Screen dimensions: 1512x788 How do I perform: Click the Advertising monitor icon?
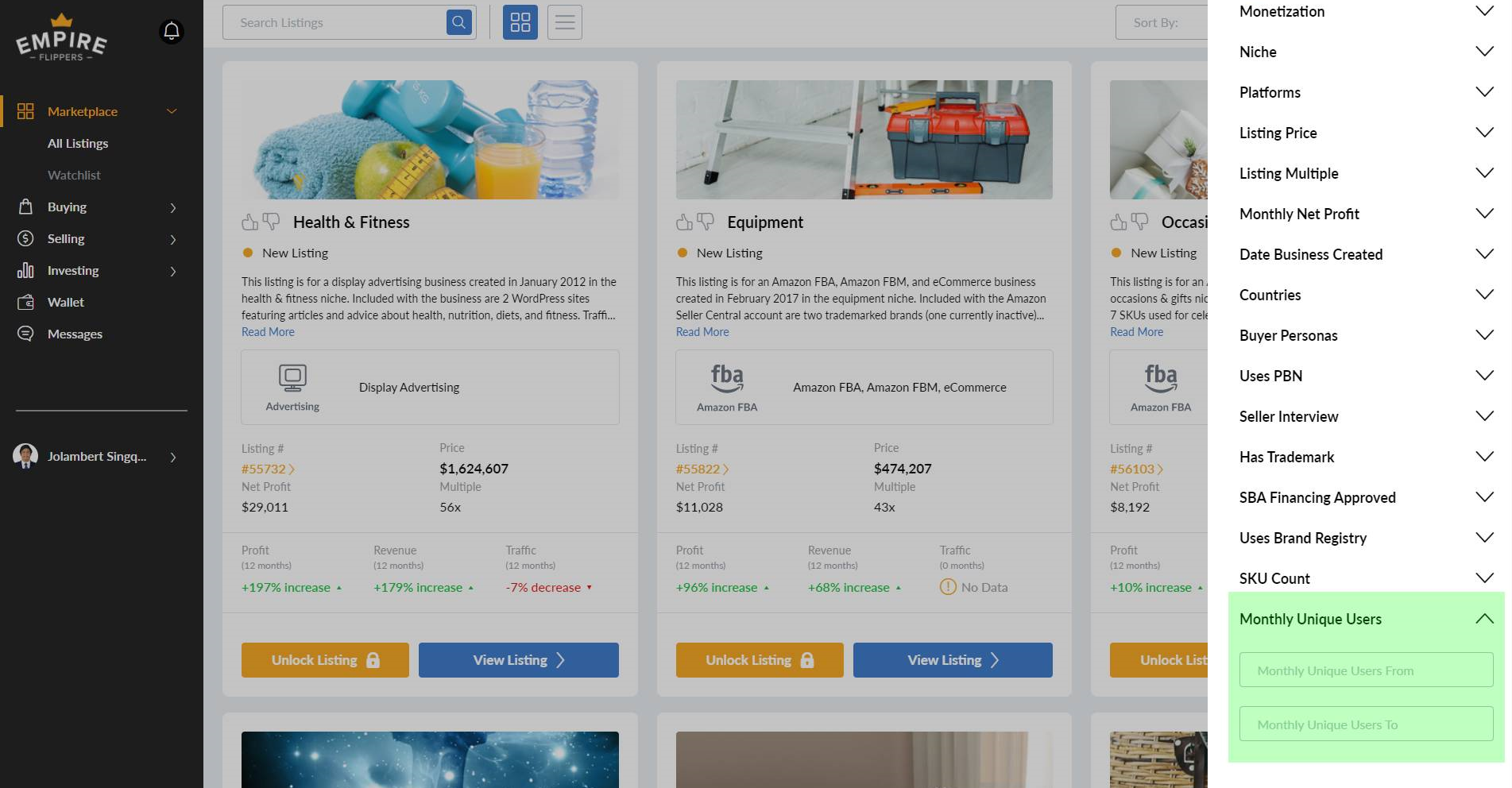292,378
